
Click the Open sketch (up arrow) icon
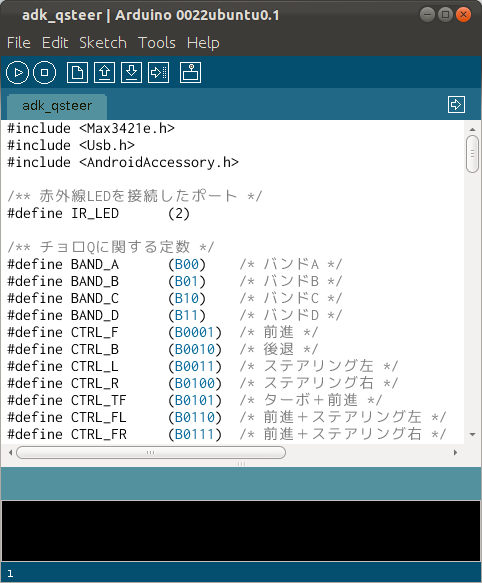105,73
